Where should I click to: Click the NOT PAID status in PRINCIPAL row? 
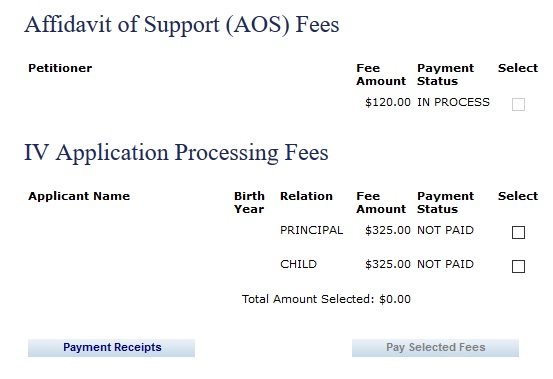pos(445,230)
